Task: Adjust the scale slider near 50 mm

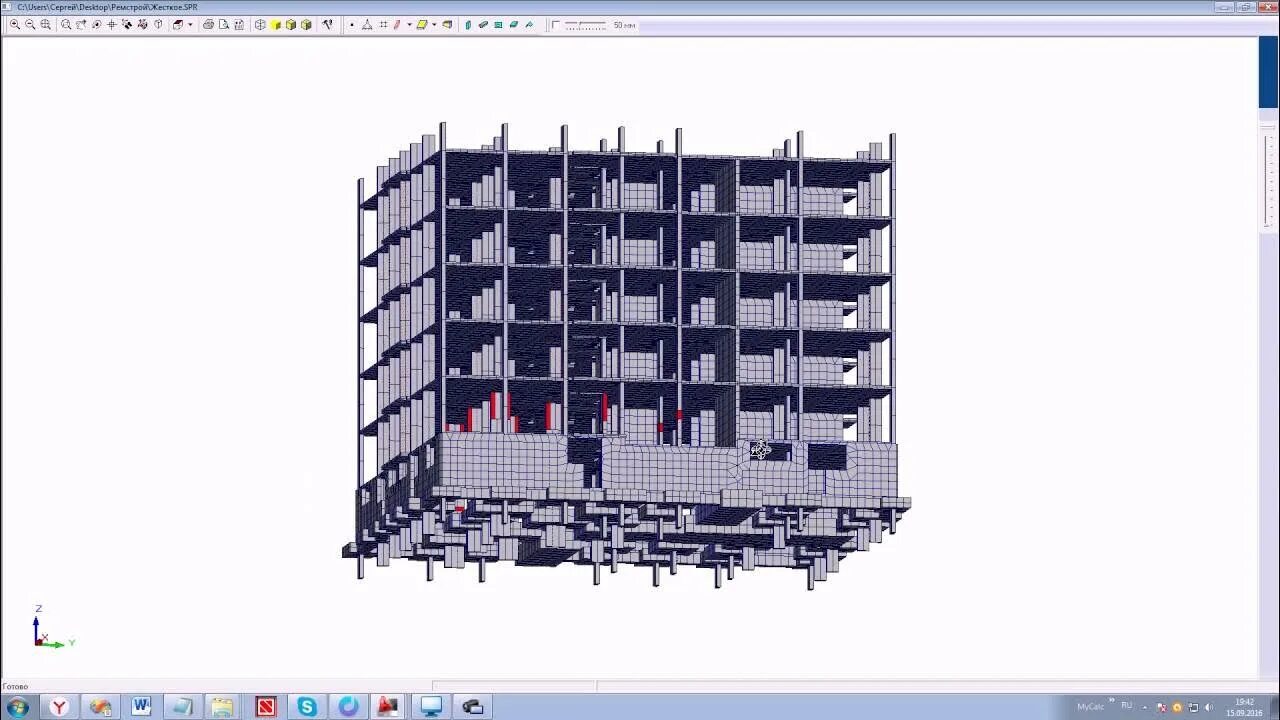Action: 586,24
